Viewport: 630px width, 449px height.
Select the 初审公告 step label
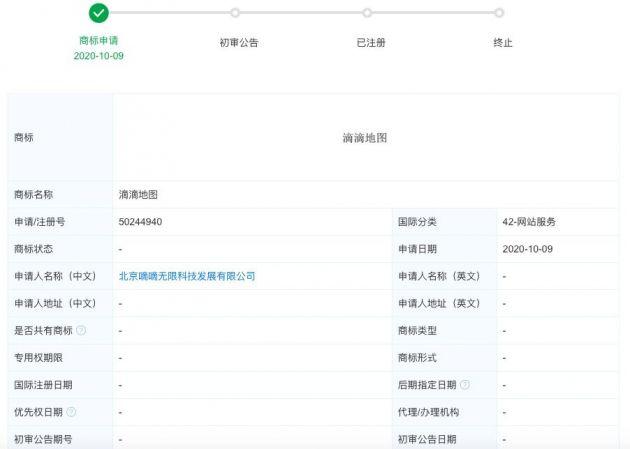[x=239, y=43]
